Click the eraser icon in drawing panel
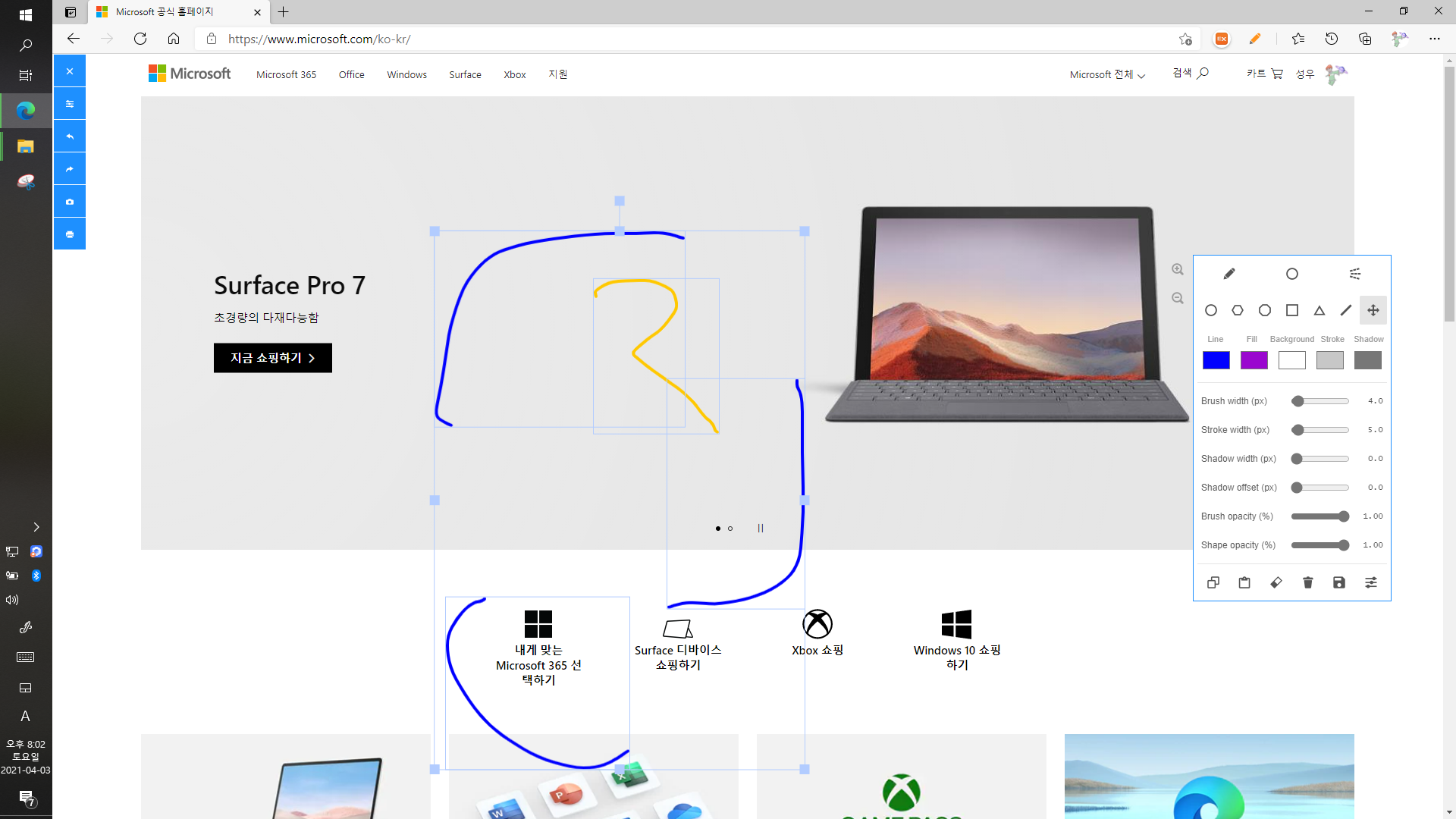Viewport: 1456px width, 819px height. coord(1276,582)
